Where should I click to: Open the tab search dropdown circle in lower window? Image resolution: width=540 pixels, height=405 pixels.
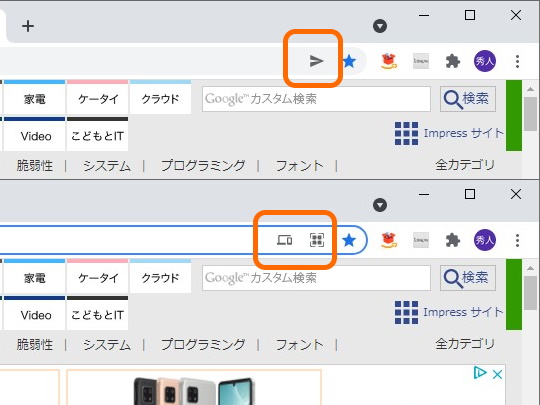[x=380, y=205]
